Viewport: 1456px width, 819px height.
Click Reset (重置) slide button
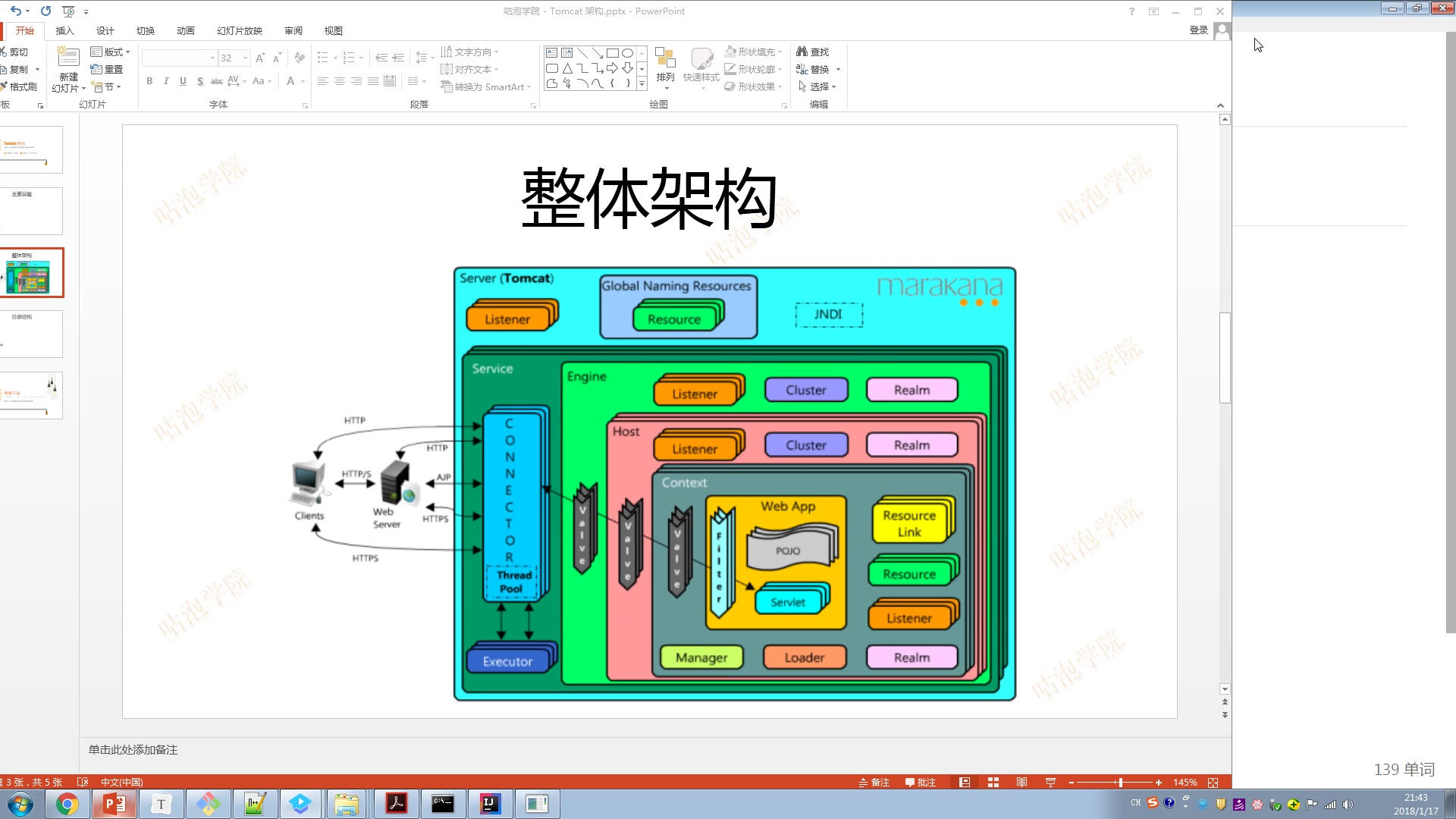point(107,69)
